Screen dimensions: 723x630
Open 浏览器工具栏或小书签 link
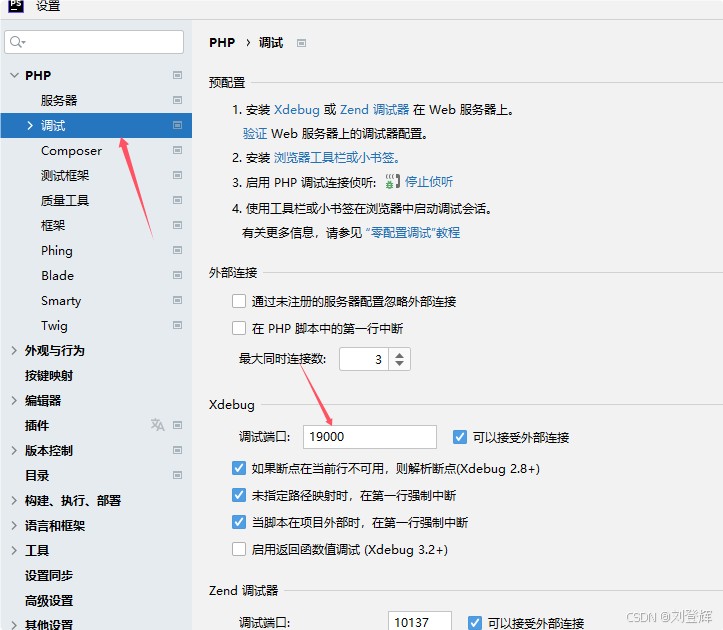tap(336, 158)
